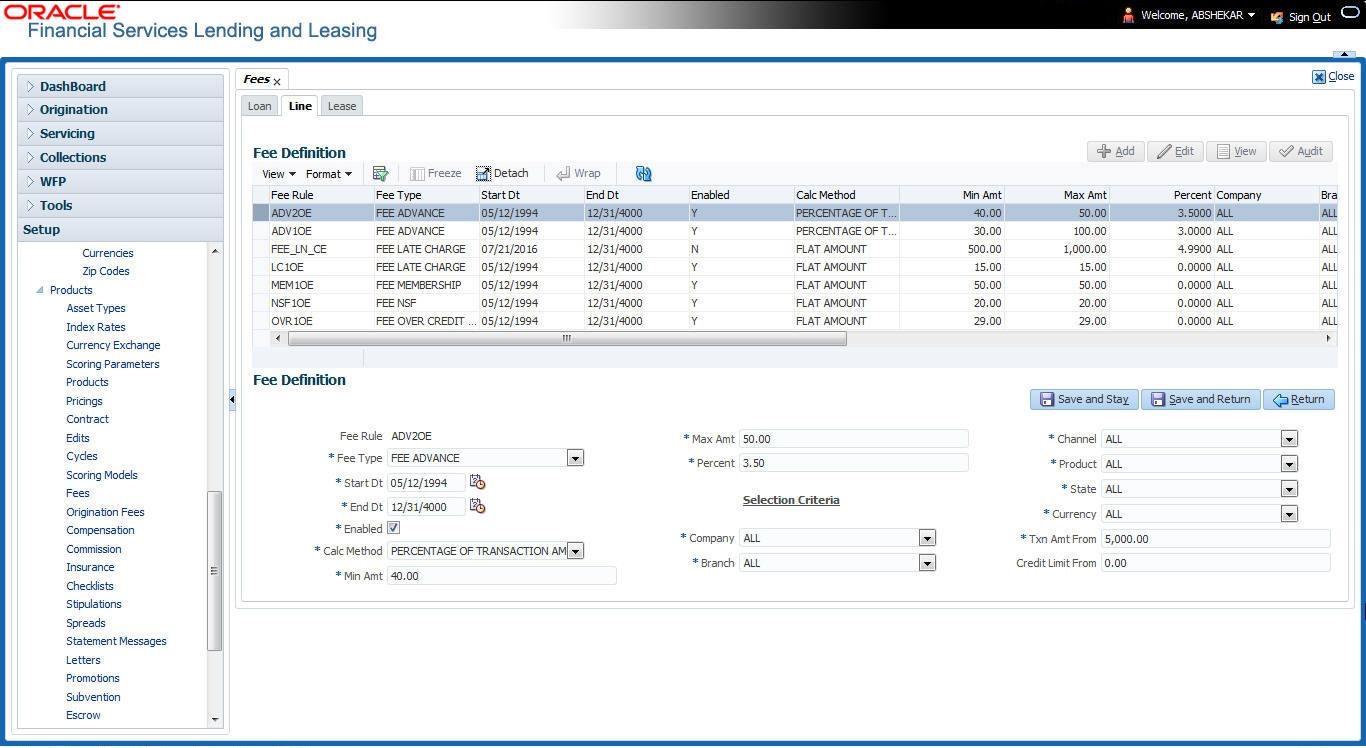Click the Wrap toolbar button

click(579, 173)
